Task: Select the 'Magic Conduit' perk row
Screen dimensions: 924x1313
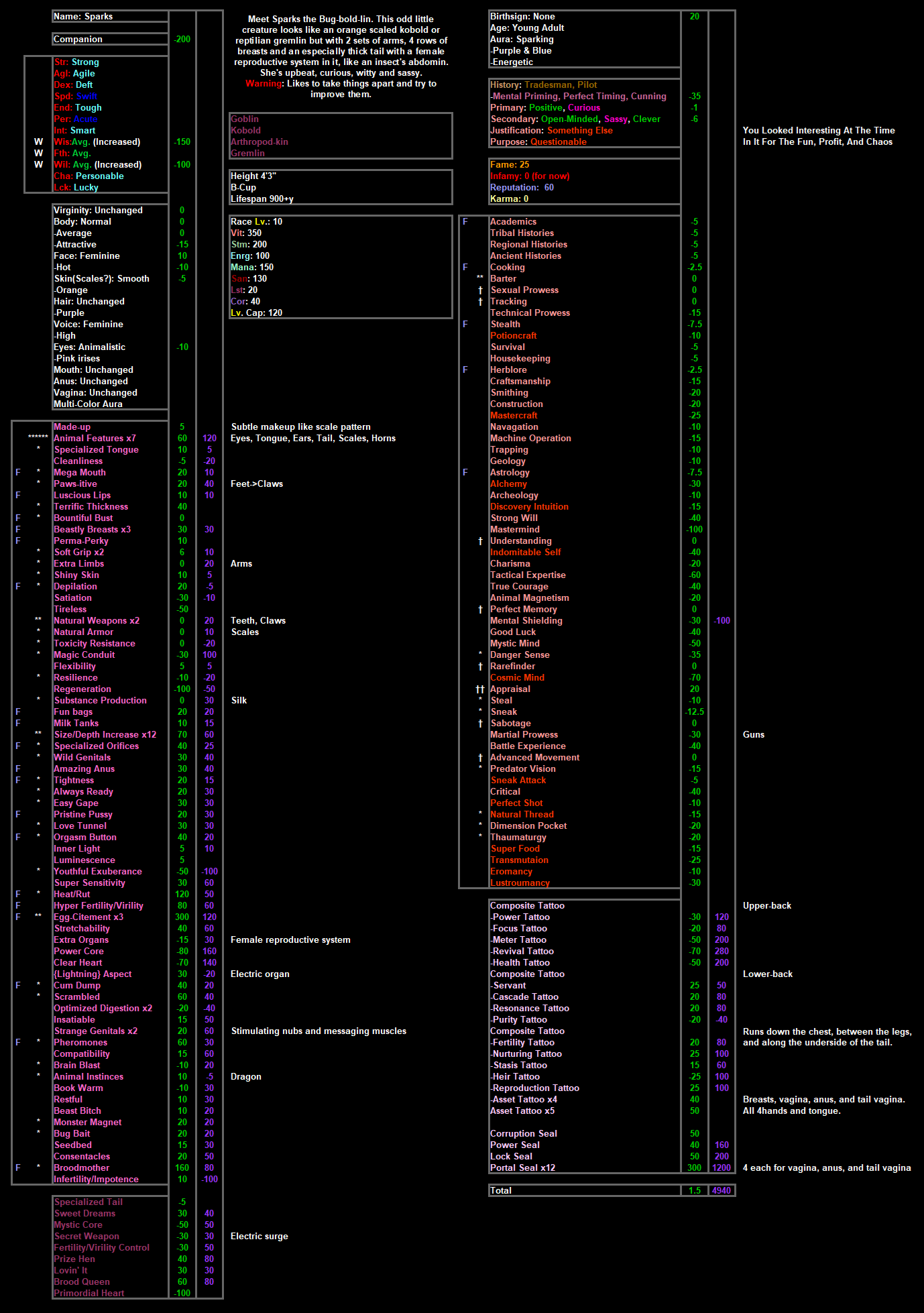Action: click(x=84, y=654)
